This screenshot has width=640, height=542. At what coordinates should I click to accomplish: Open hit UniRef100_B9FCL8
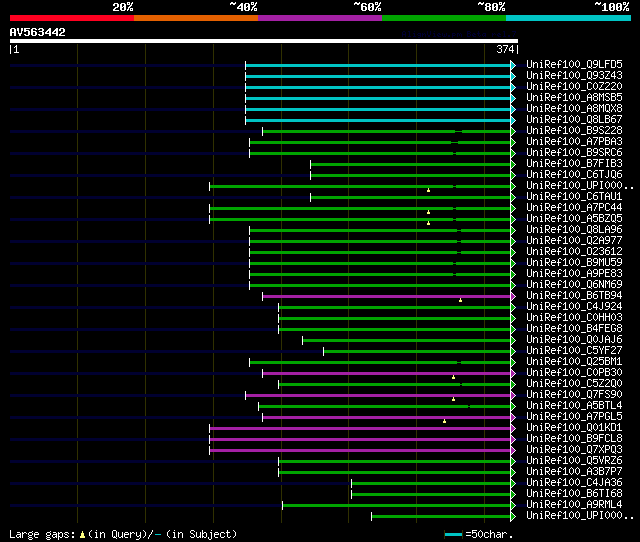tap(574, 439)
